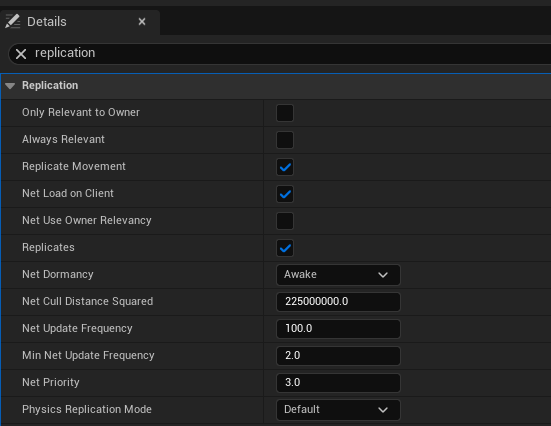Viewport: 551px width, 426px height.
Task: Click the Details panel pencil icon
Action: point(13,21)
